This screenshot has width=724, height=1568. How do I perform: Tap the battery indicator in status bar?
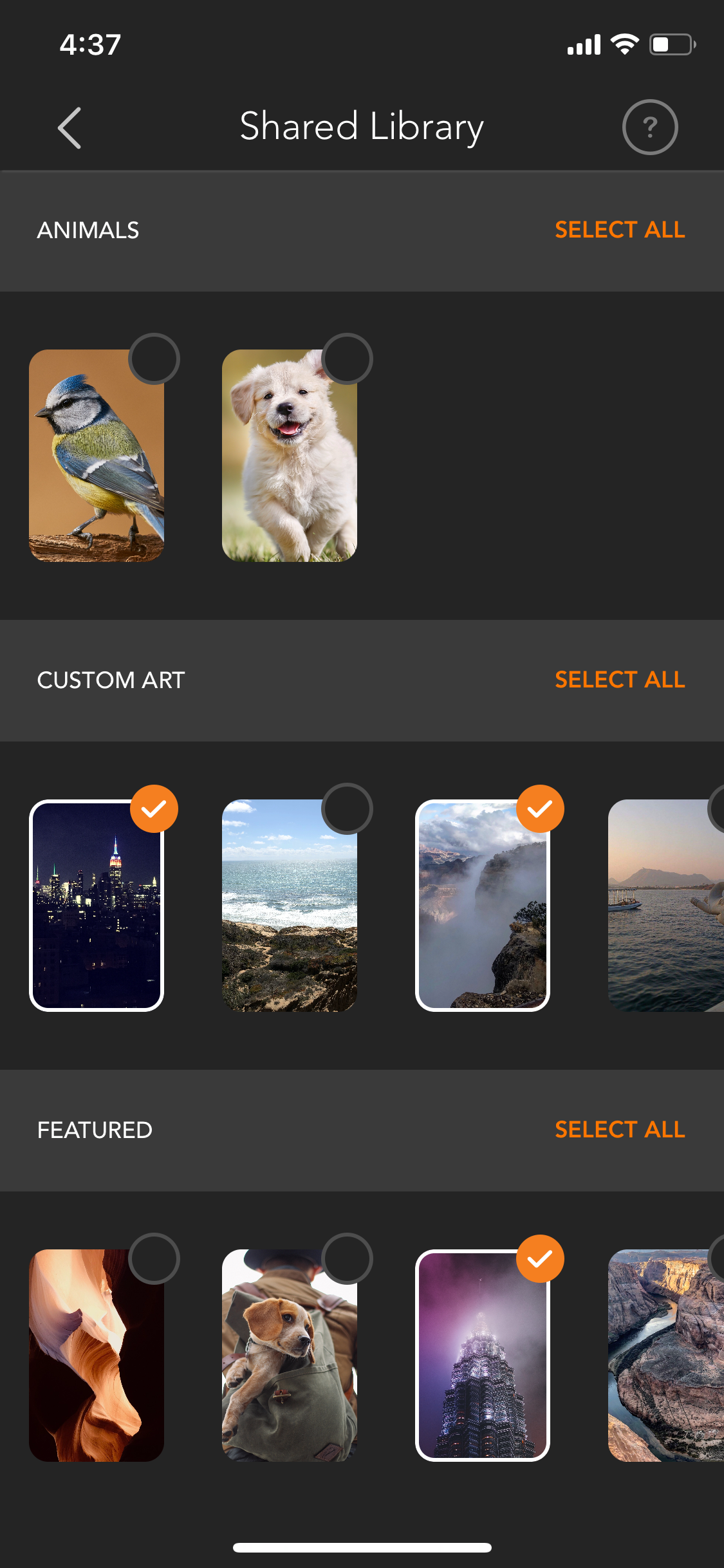pyautogui.click(x=673, y=44)
